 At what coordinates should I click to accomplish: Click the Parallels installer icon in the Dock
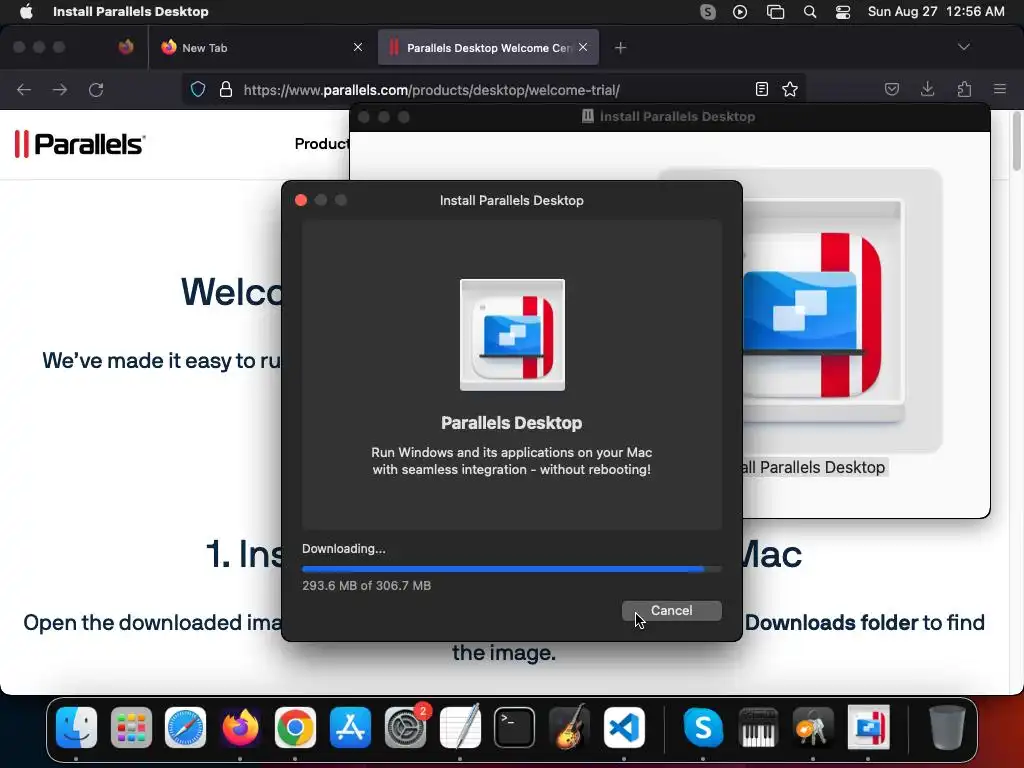pyautogui.click(x=868, y=727)
